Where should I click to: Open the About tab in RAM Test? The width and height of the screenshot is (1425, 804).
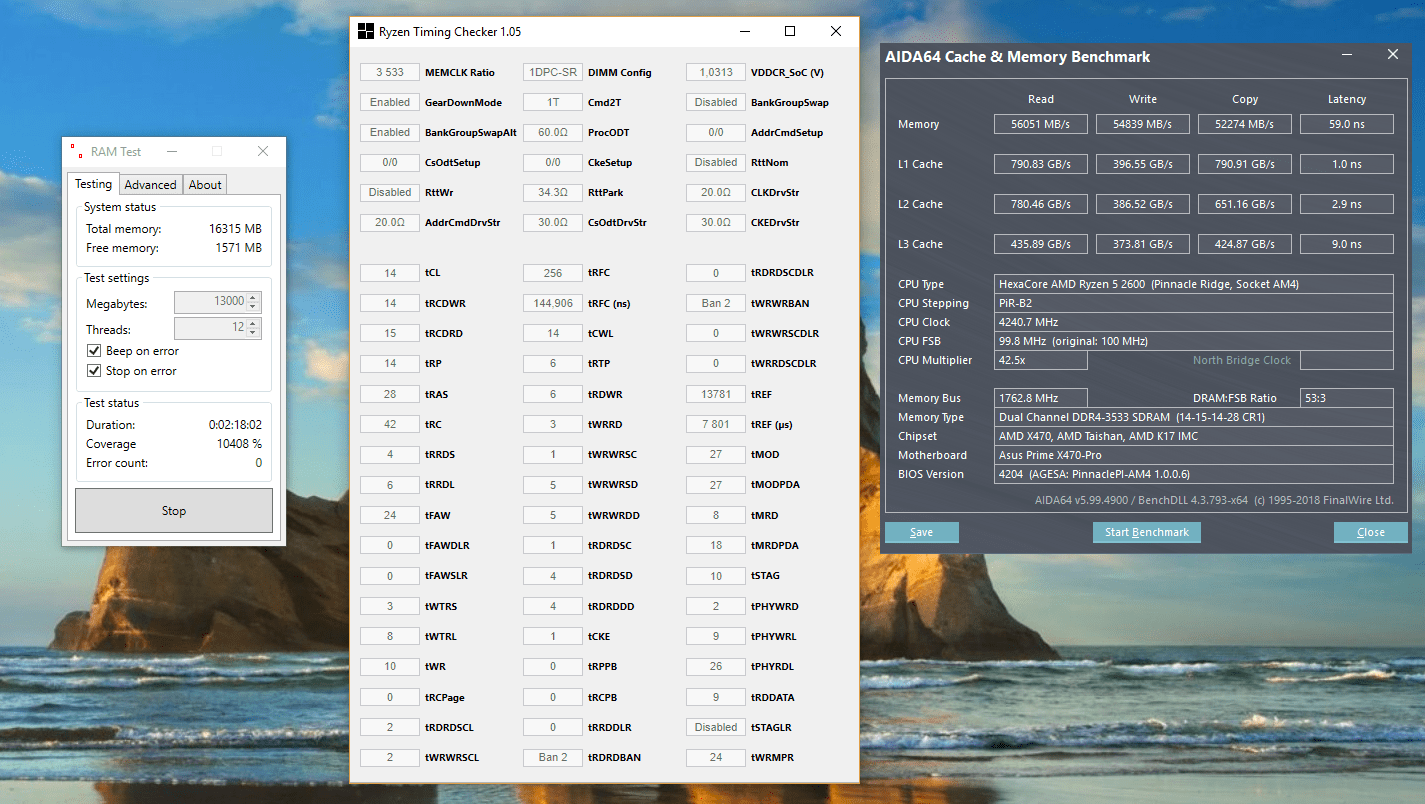205,184
